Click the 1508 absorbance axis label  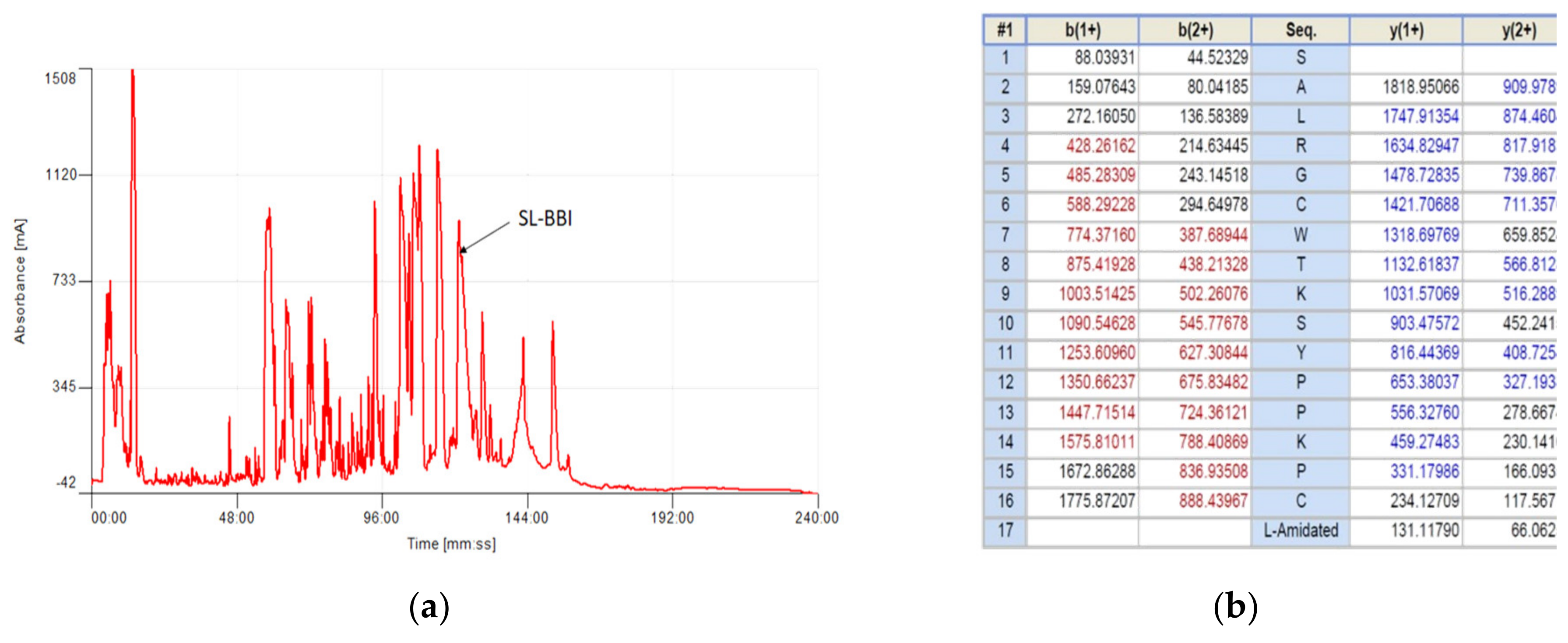tap(60, 78)
